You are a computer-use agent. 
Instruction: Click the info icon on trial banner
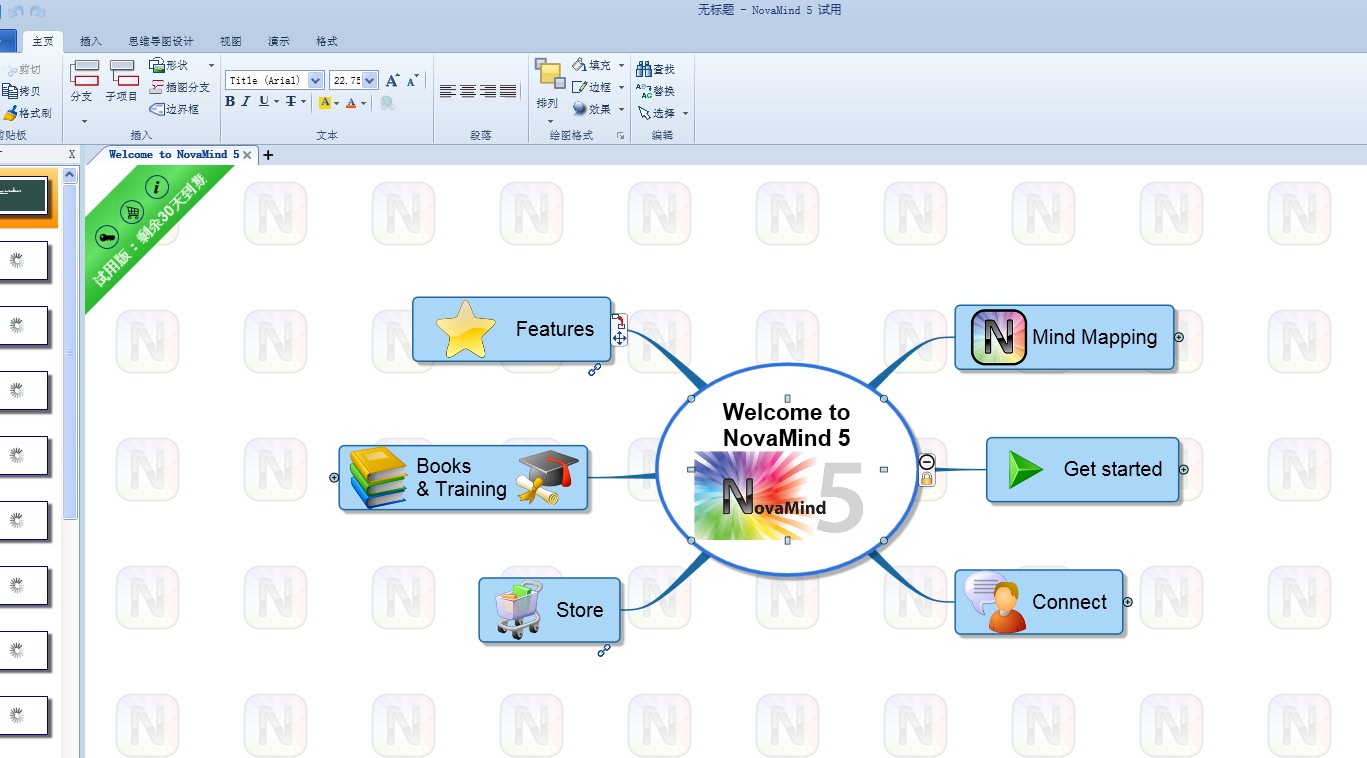pyautogui.click(x=156, y=187)
